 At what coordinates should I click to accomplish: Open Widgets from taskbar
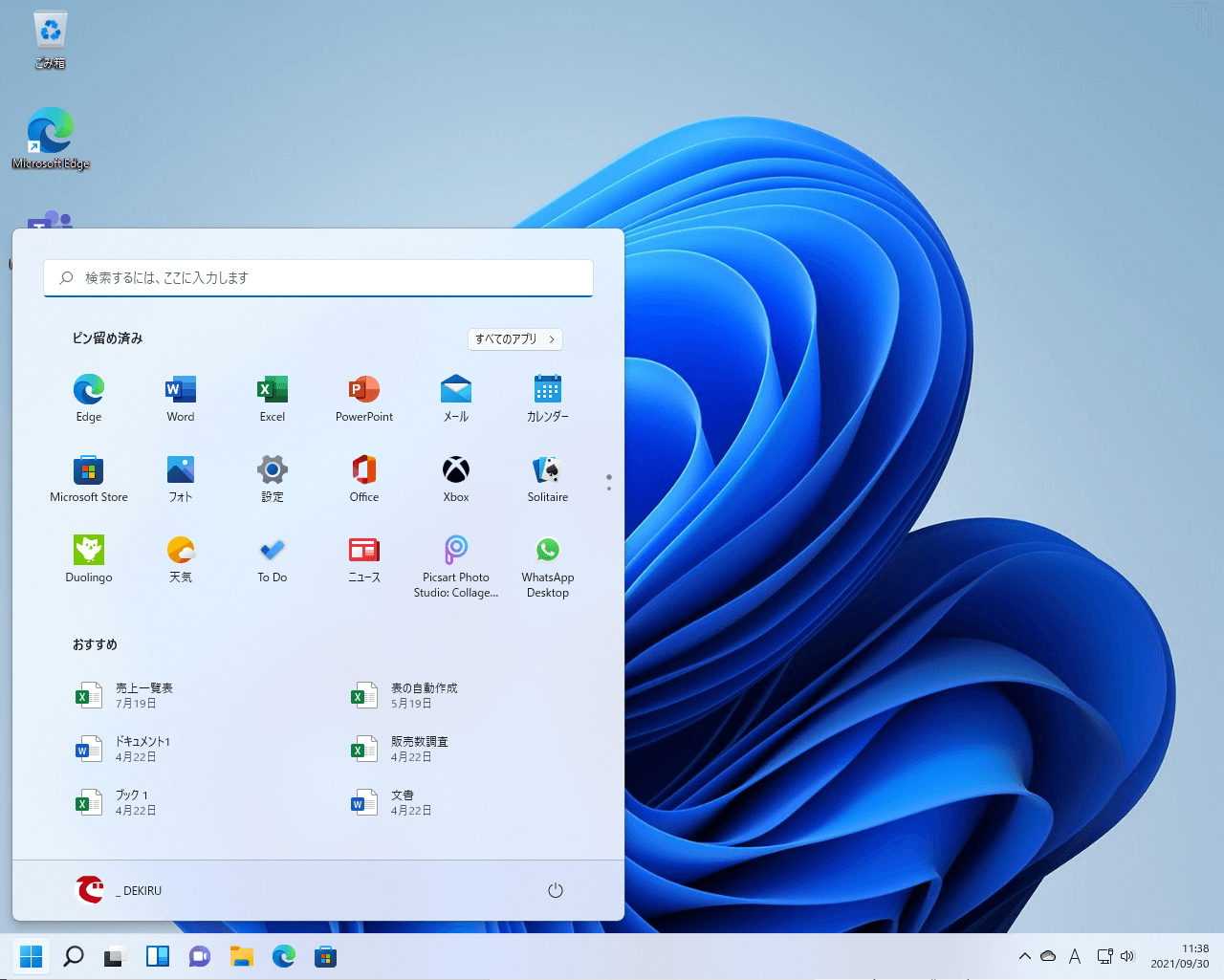tap(158, 956)
